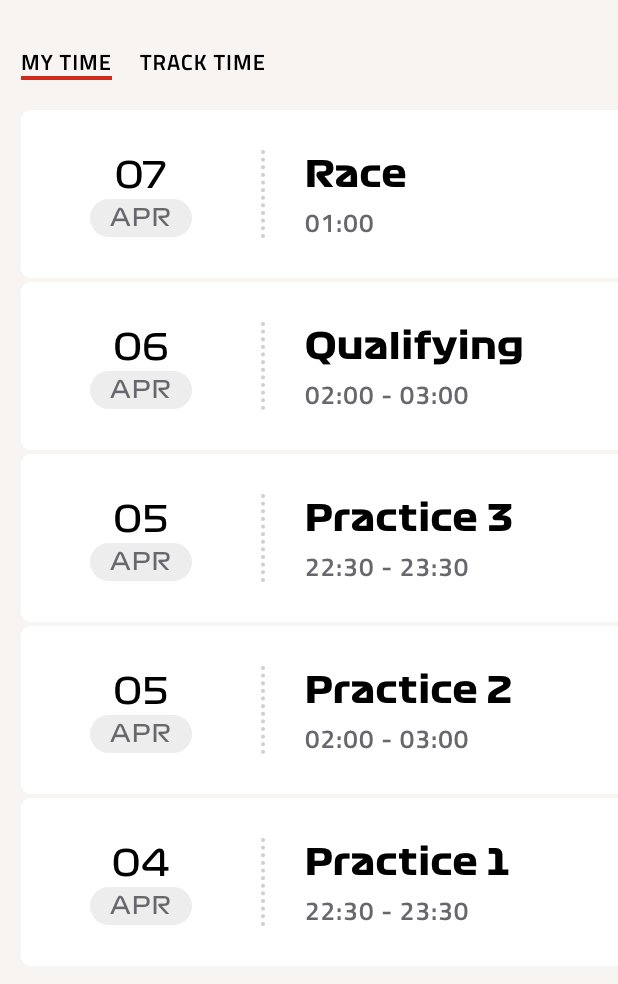Open the Qualifying session card
This screenshot has height=984, width=618.
[319, 366]
